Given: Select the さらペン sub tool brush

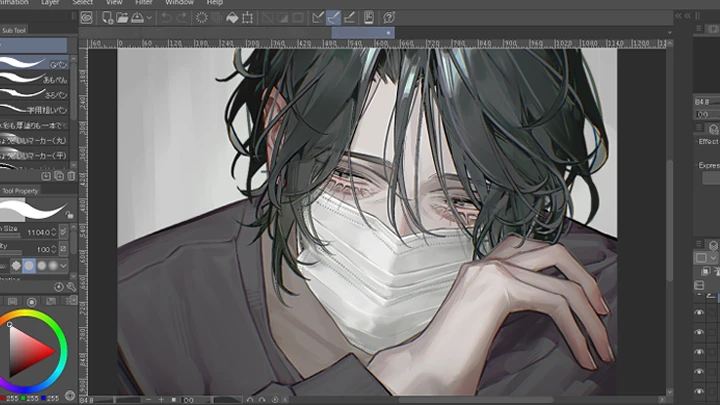Looking at the screenshot, I should coord(34,94).
